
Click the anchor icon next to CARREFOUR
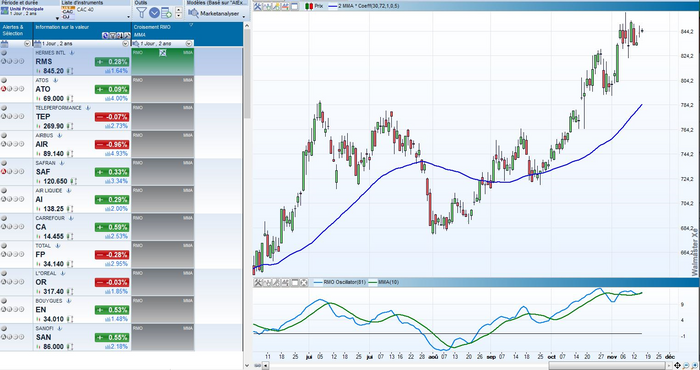(x=71, y=218)
